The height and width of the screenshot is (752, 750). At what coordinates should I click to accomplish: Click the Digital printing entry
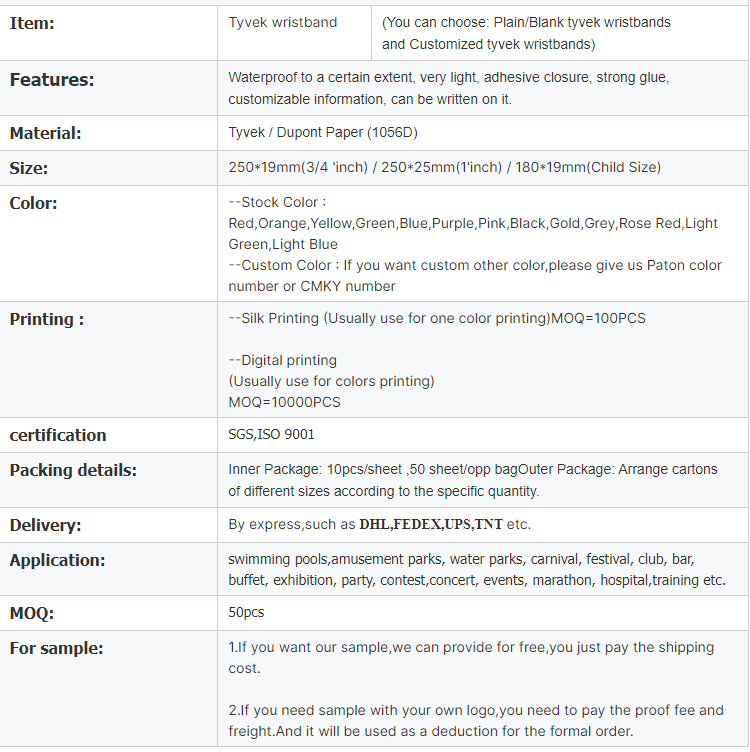[x=282, y=360]
